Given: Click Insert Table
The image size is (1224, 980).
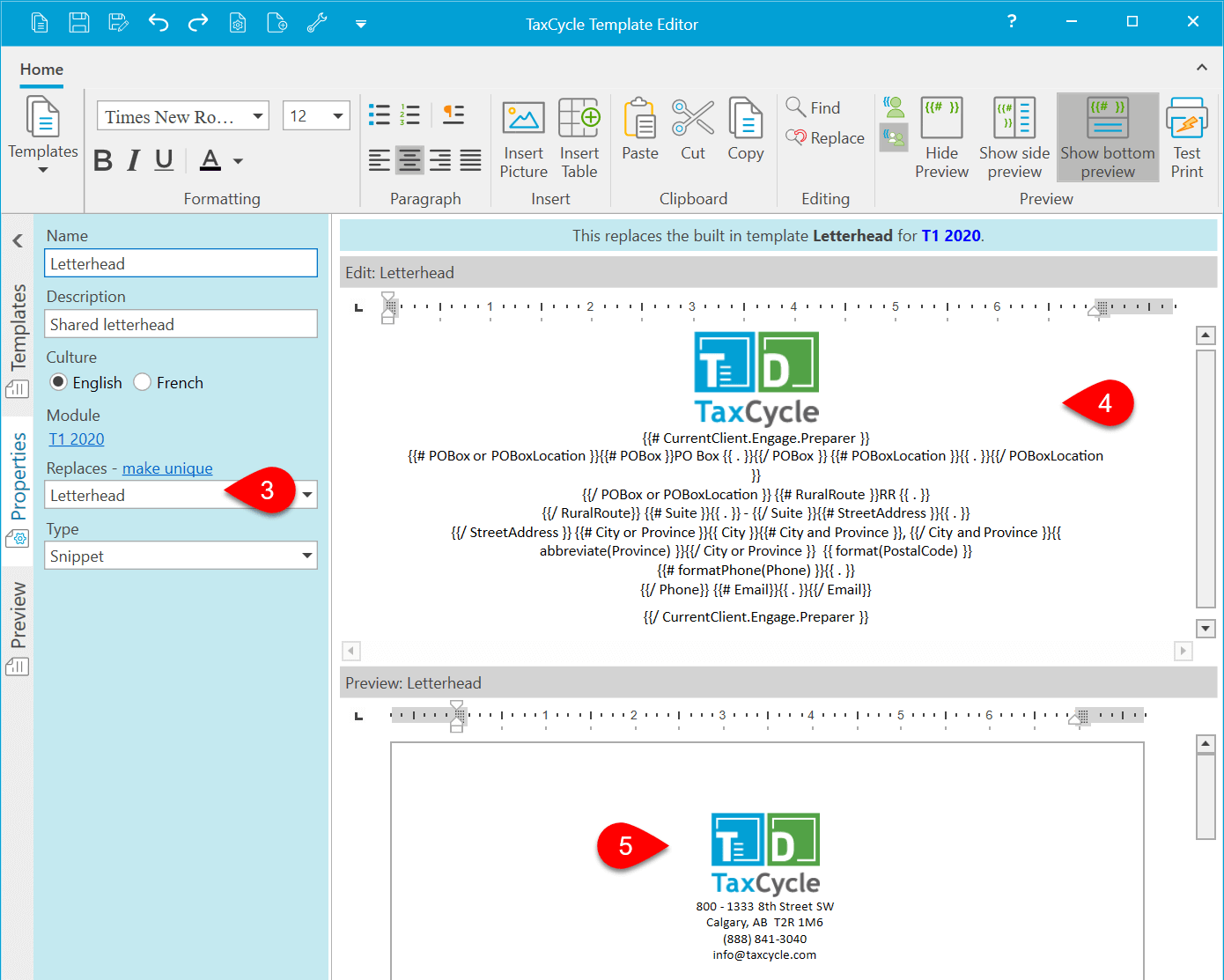Looking at the screenshot, I should [579, 138].
